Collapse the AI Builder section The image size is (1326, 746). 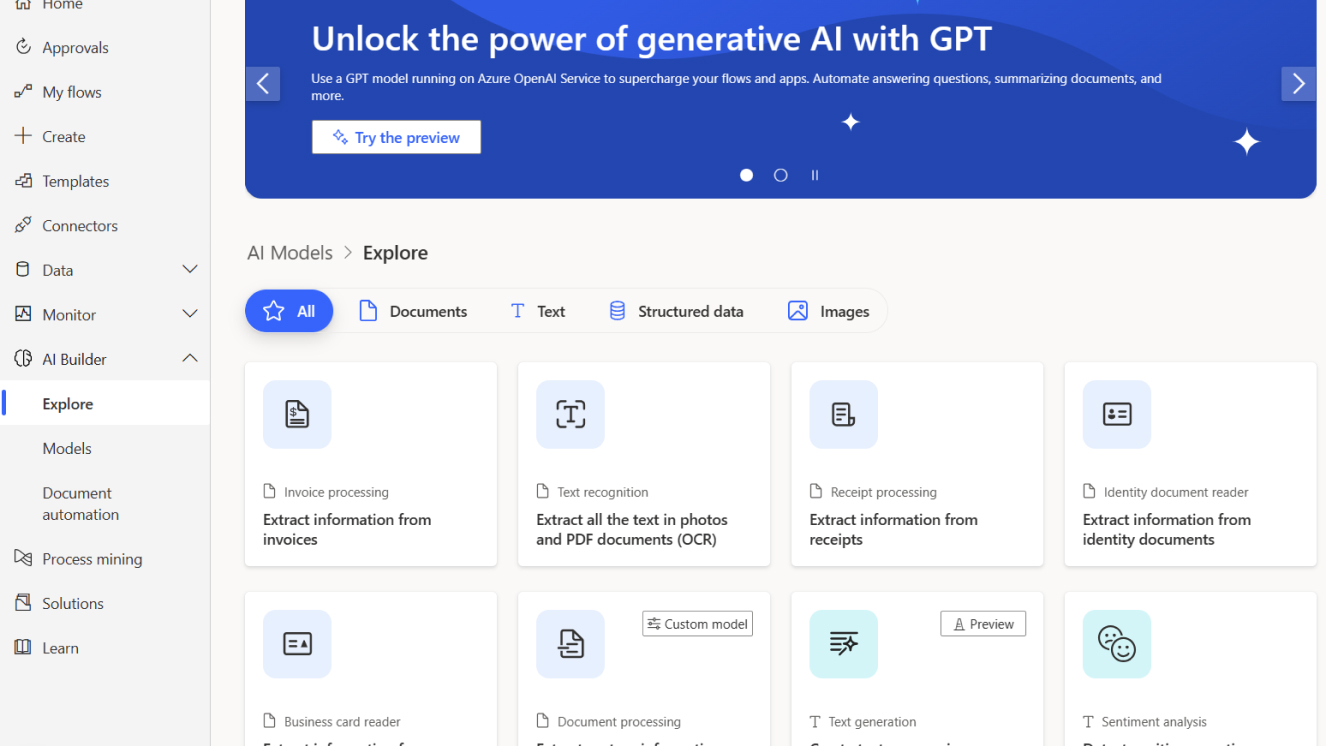(189, 359)
